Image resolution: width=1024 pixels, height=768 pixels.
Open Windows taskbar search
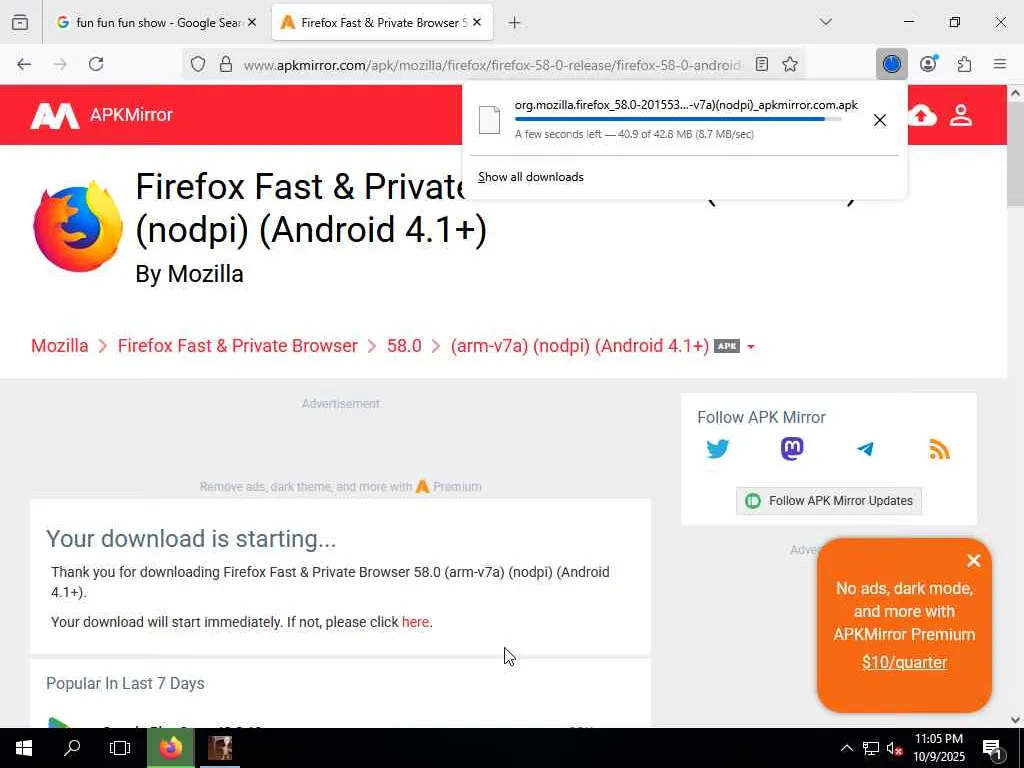click(72, 748)
